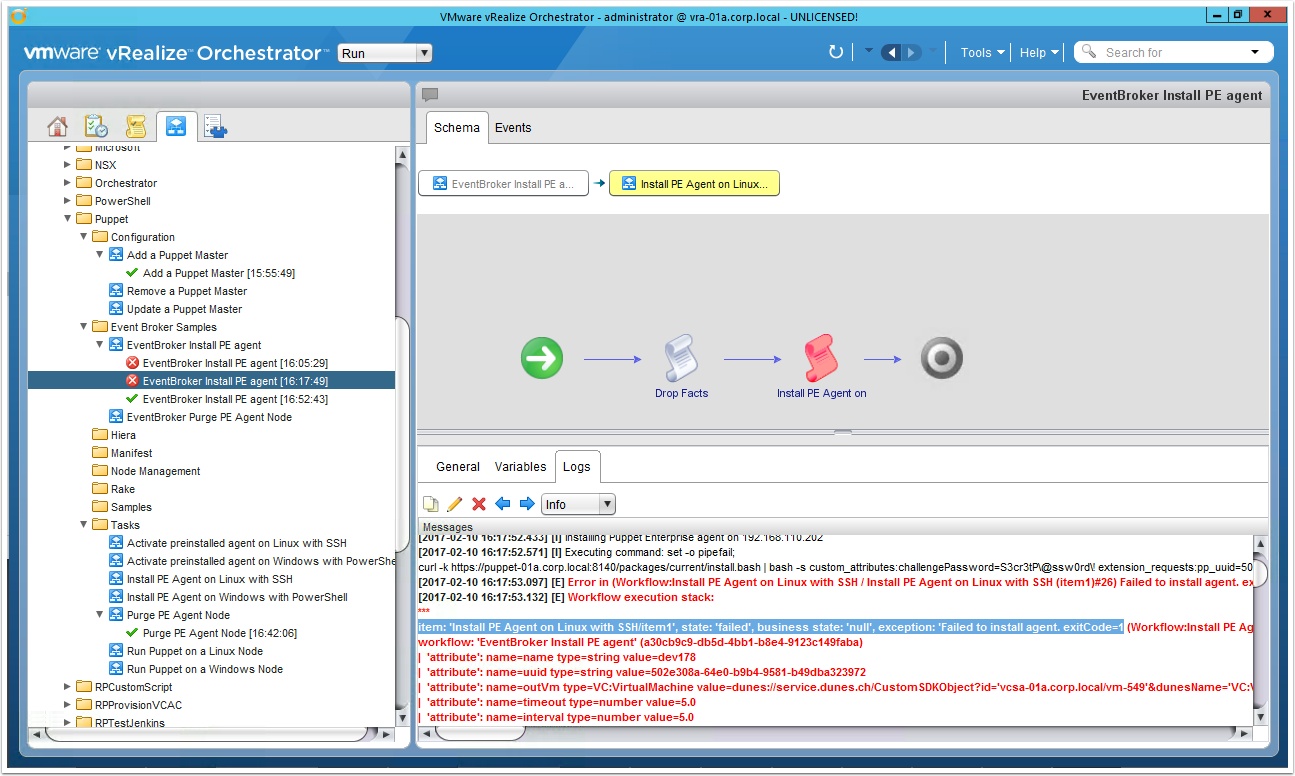Open the history dropdown left of back arrow
Image resolution: width=1295 pixels, height=776 pixels.
[x=869, y=52]
